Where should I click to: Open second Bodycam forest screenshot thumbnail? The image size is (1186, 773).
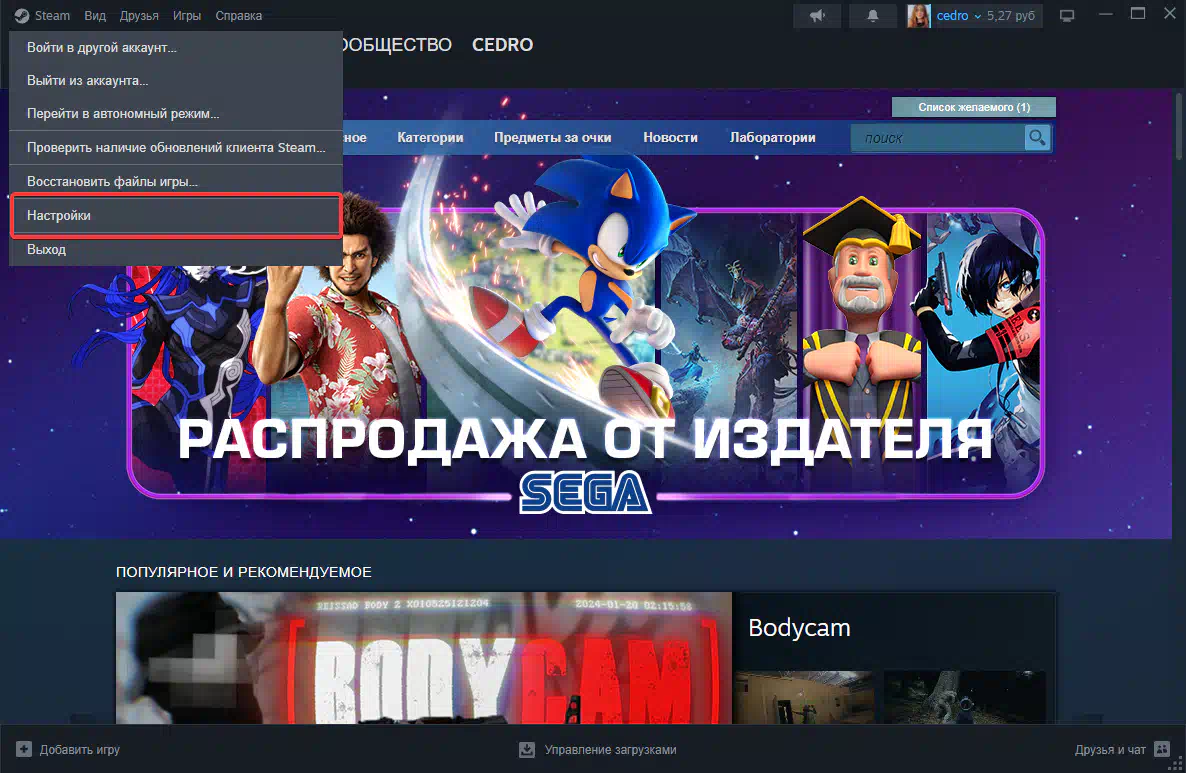point(965,697)
